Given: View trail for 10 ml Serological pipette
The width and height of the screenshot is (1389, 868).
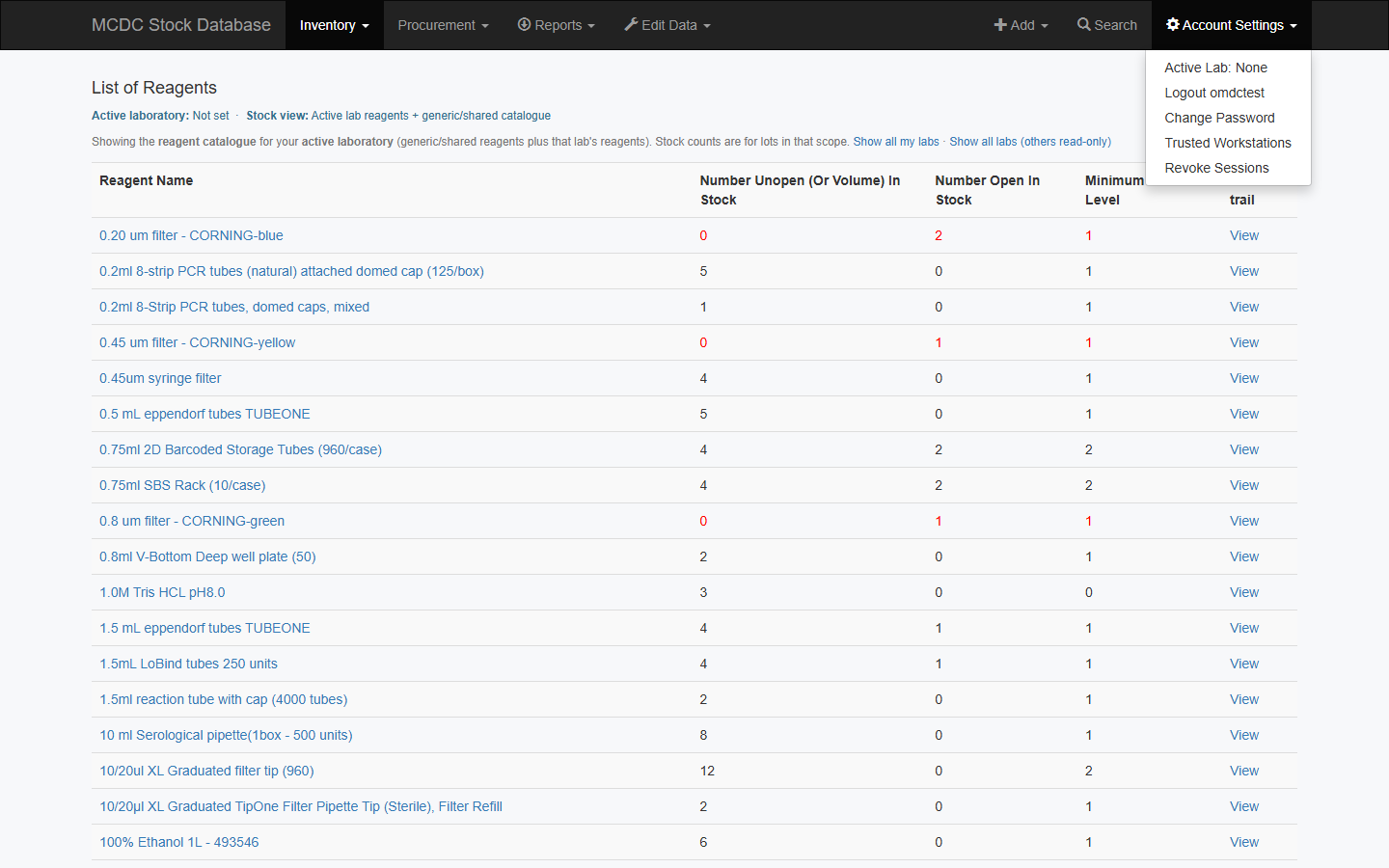Looking at the screenshot, I should pos(1244,735).
